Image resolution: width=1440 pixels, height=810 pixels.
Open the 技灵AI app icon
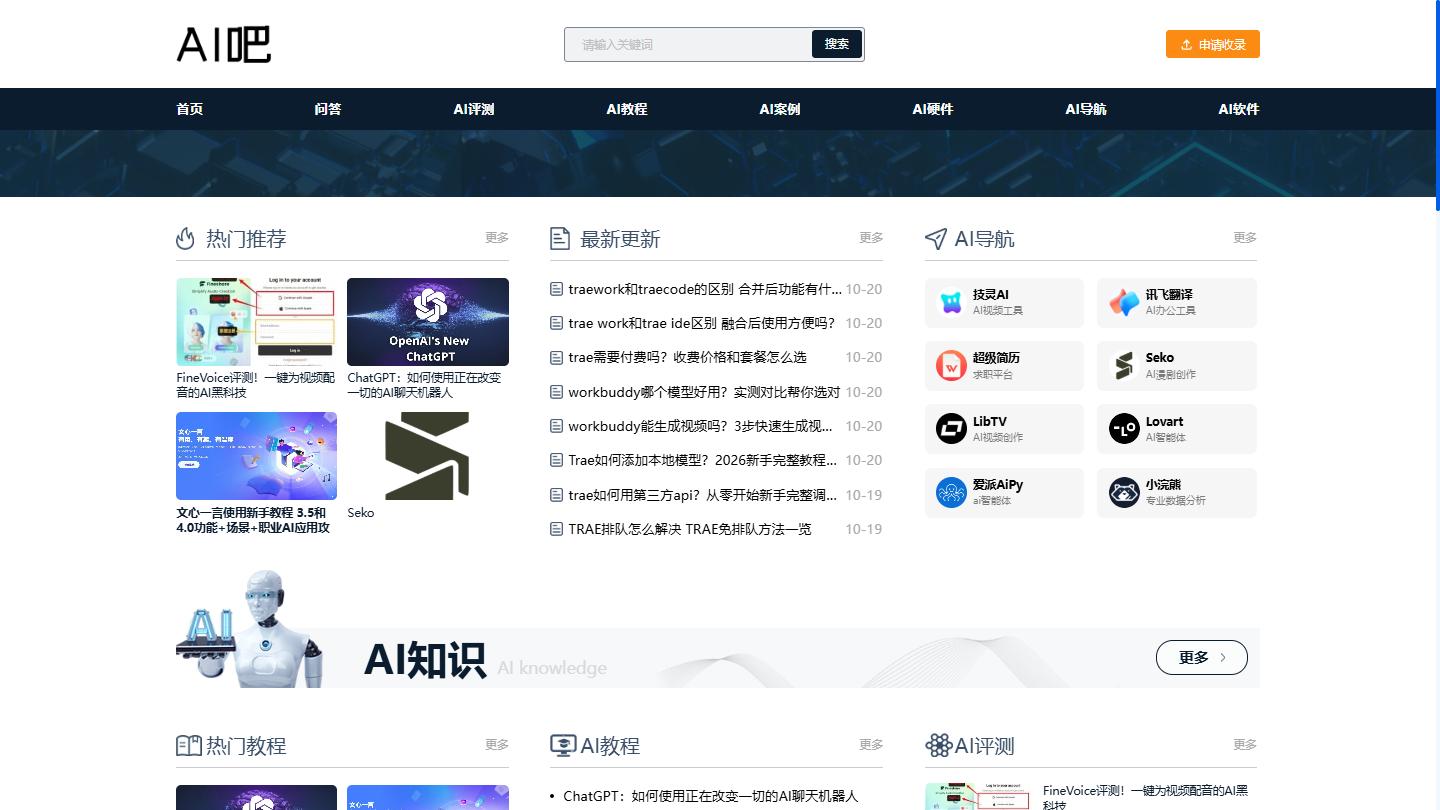[951, 302]
